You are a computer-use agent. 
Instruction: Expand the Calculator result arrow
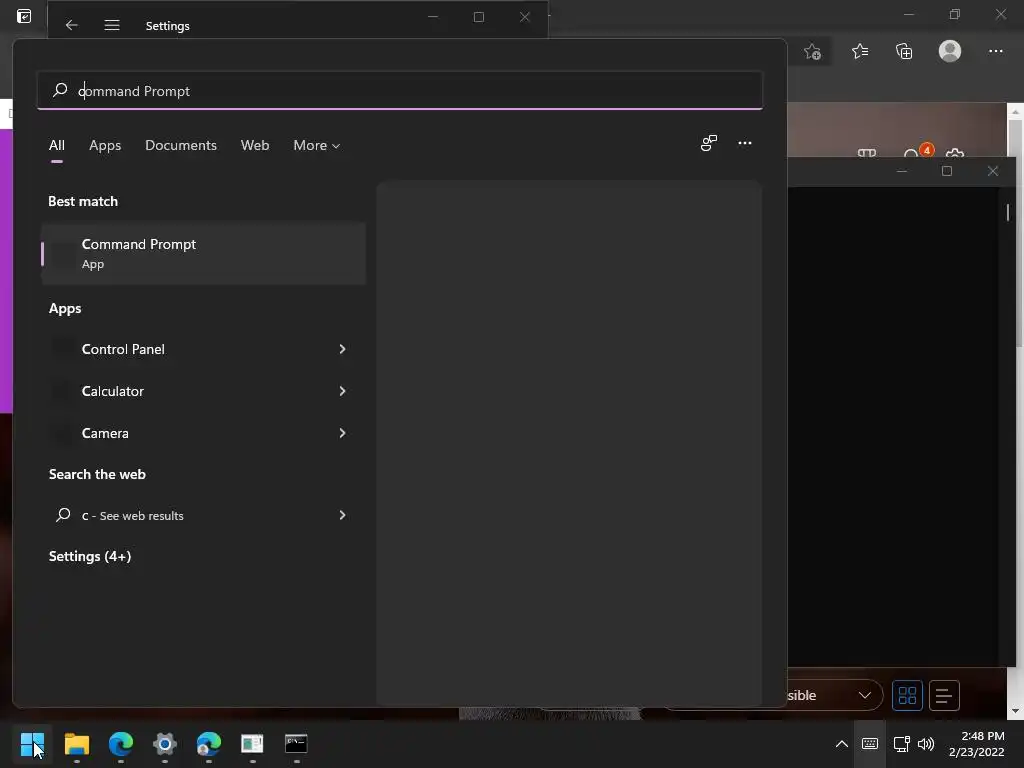pos(342,391)
